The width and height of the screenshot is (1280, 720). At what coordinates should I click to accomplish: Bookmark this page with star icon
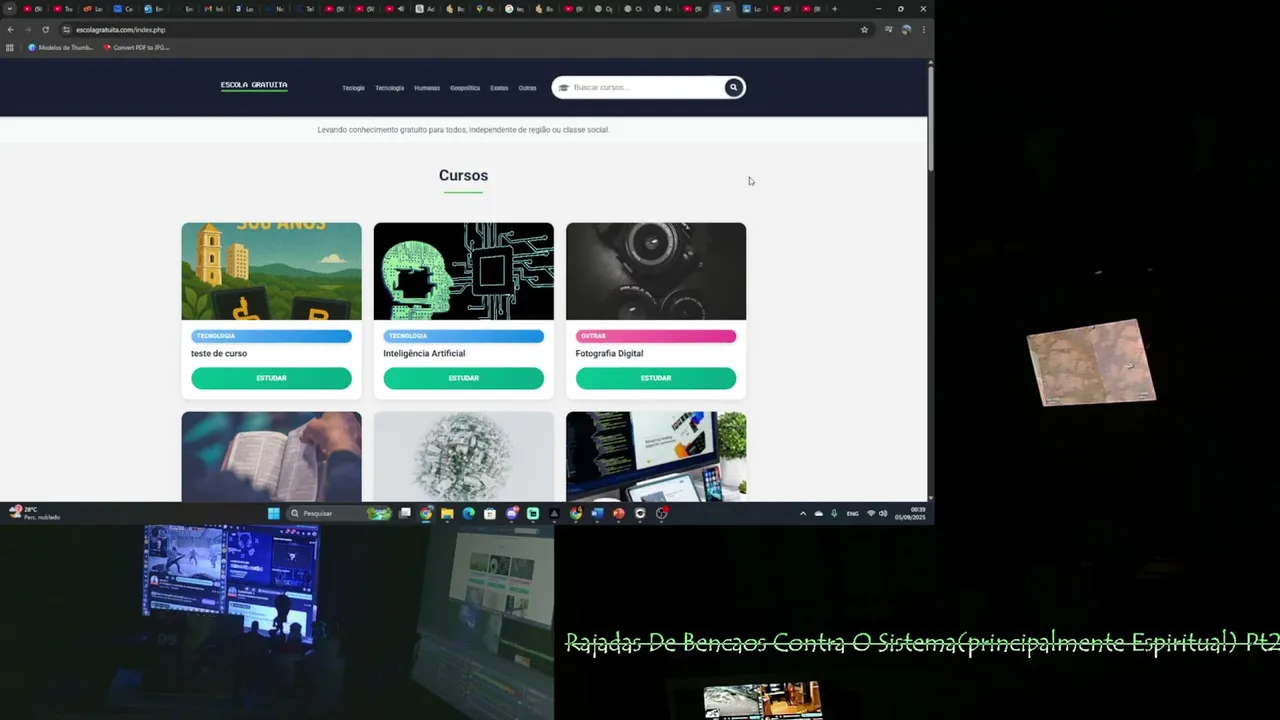[864, 29]
